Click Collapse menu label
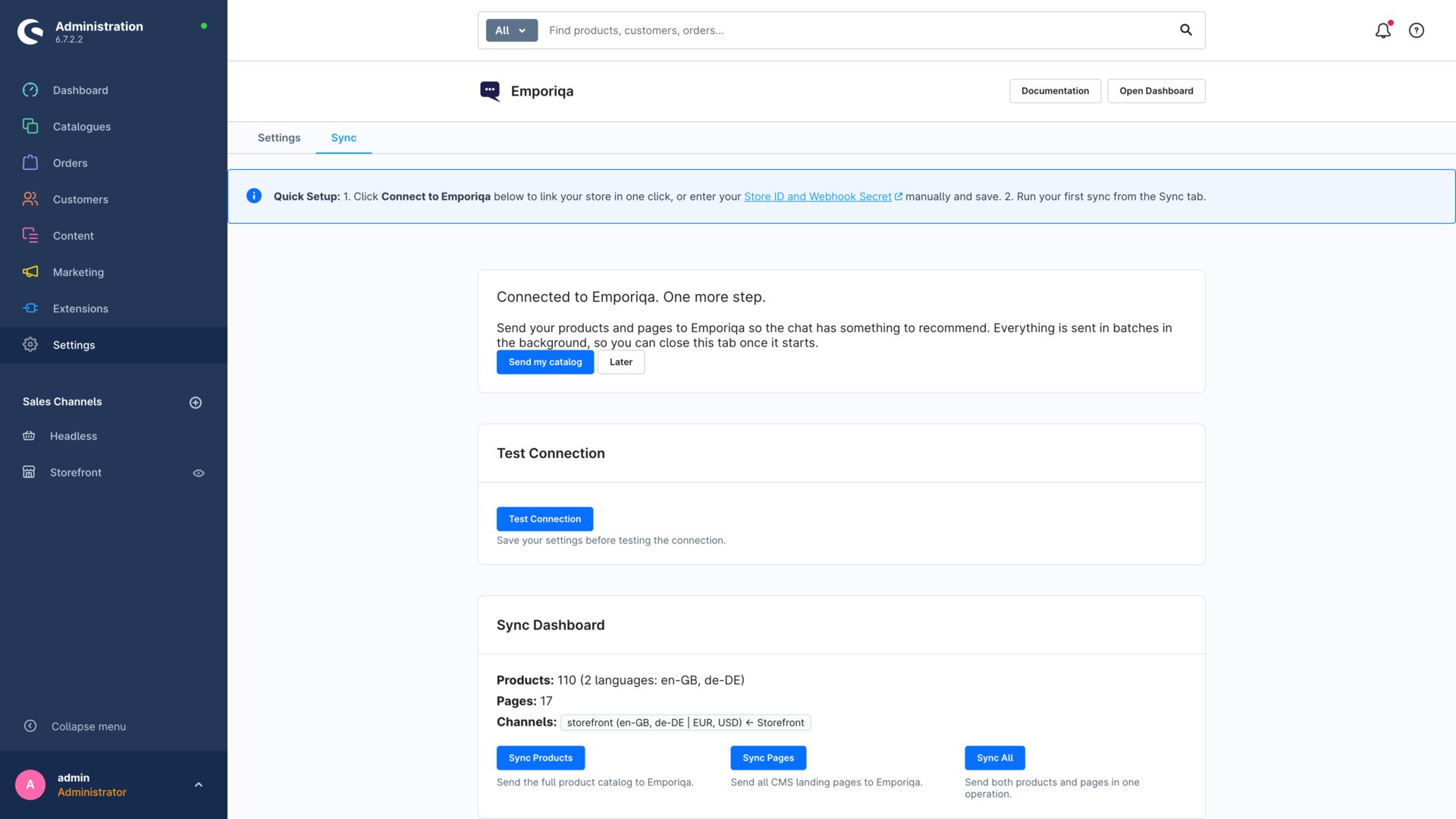 89,726
